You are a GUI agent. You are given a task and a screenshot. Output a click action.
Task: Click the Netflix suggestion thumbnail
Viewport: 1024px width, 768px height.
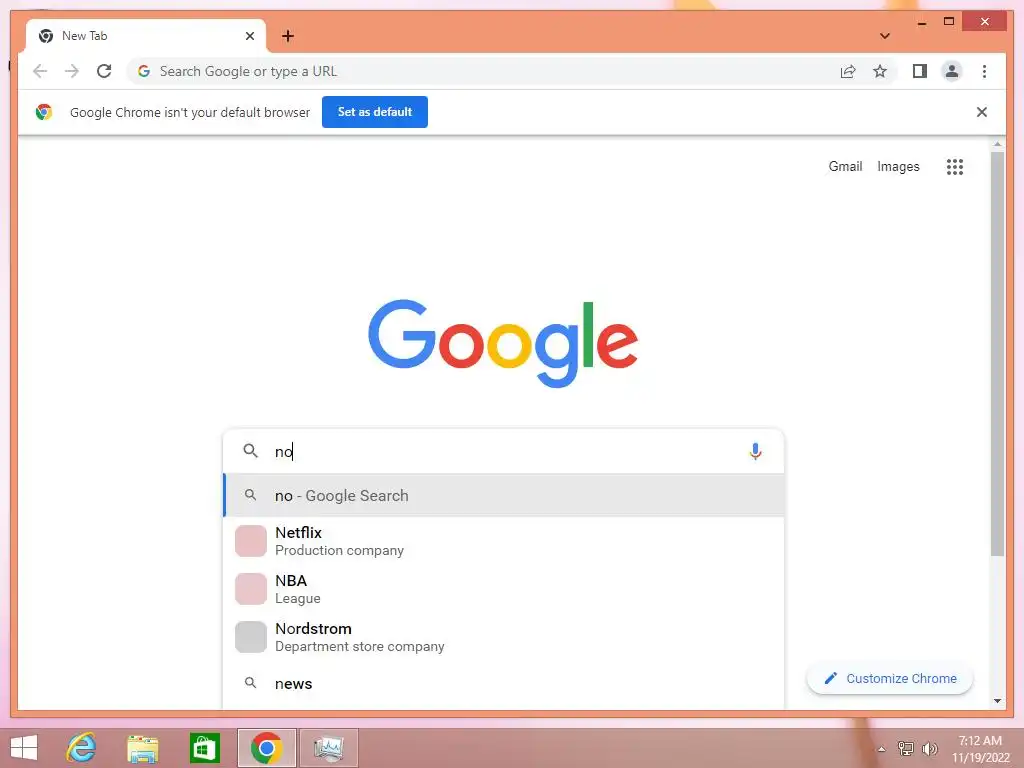[x=251, y=541]
